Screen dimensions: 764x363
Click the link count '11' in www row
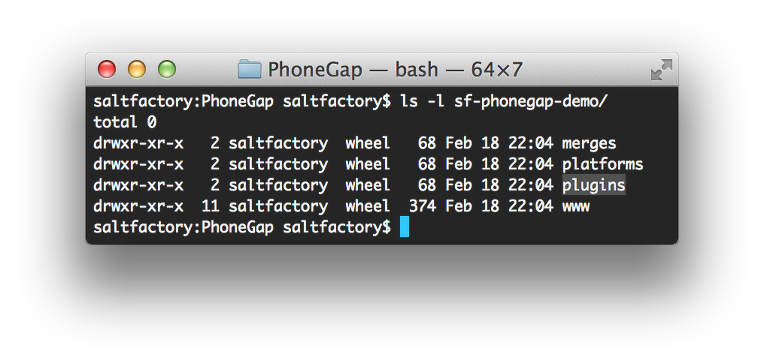point(210,206)
